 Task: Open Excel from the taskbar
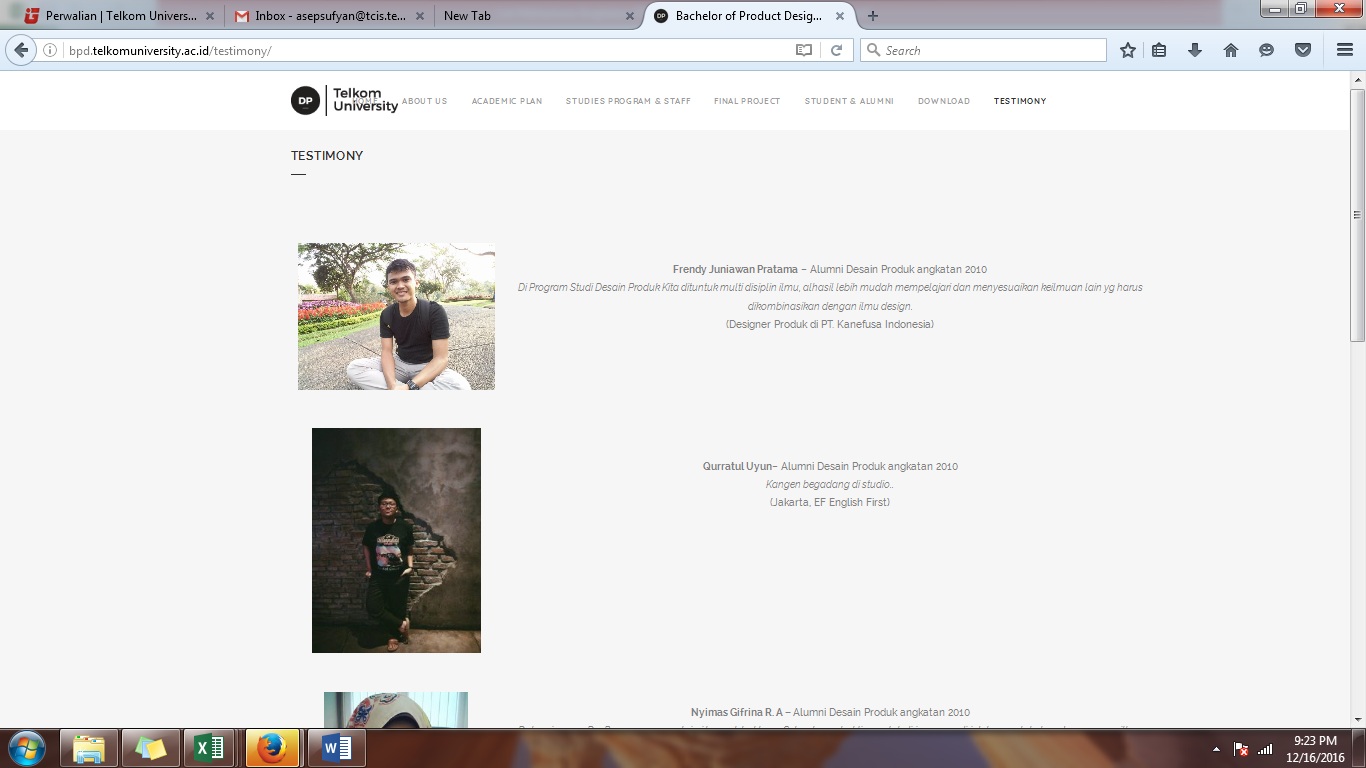[210, 748]
